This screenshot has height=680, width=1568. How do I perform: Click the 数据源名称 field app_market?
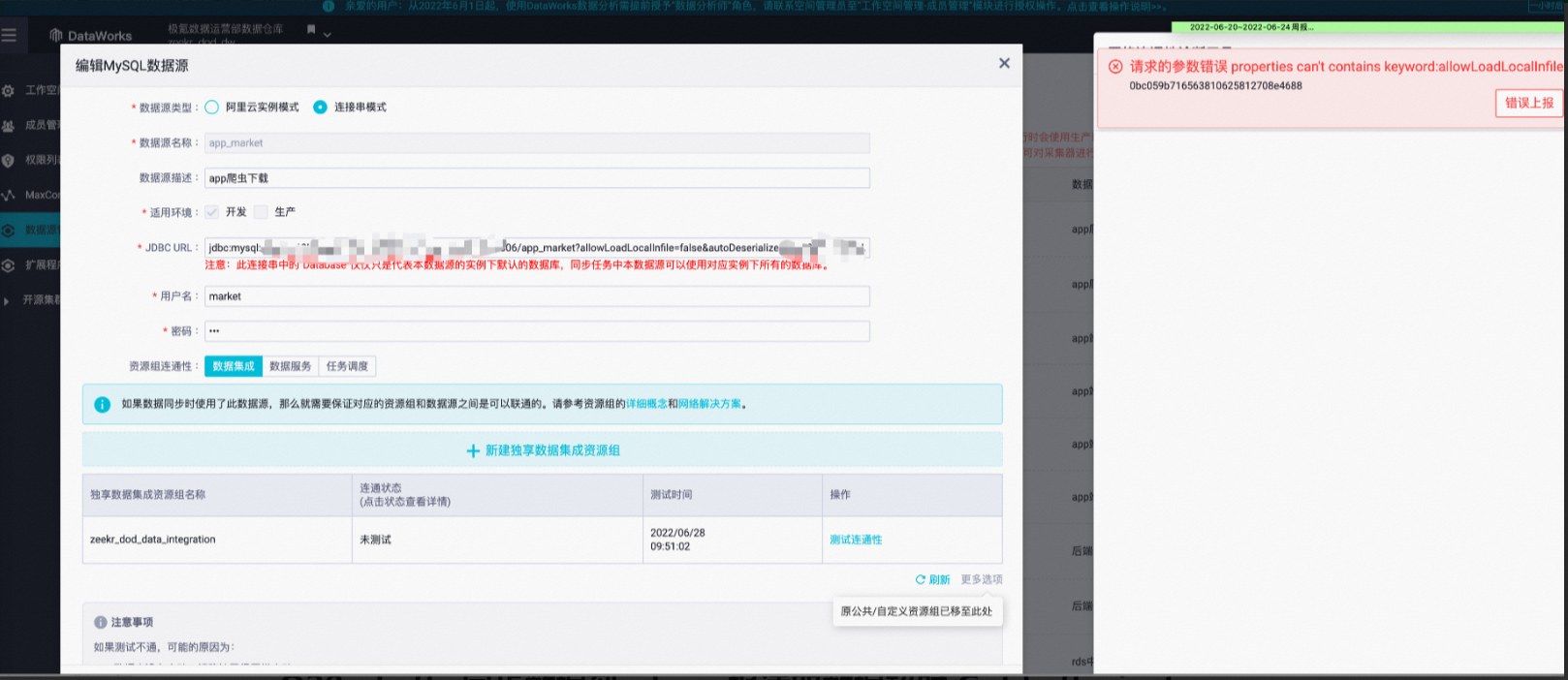[x=537, y=143]
